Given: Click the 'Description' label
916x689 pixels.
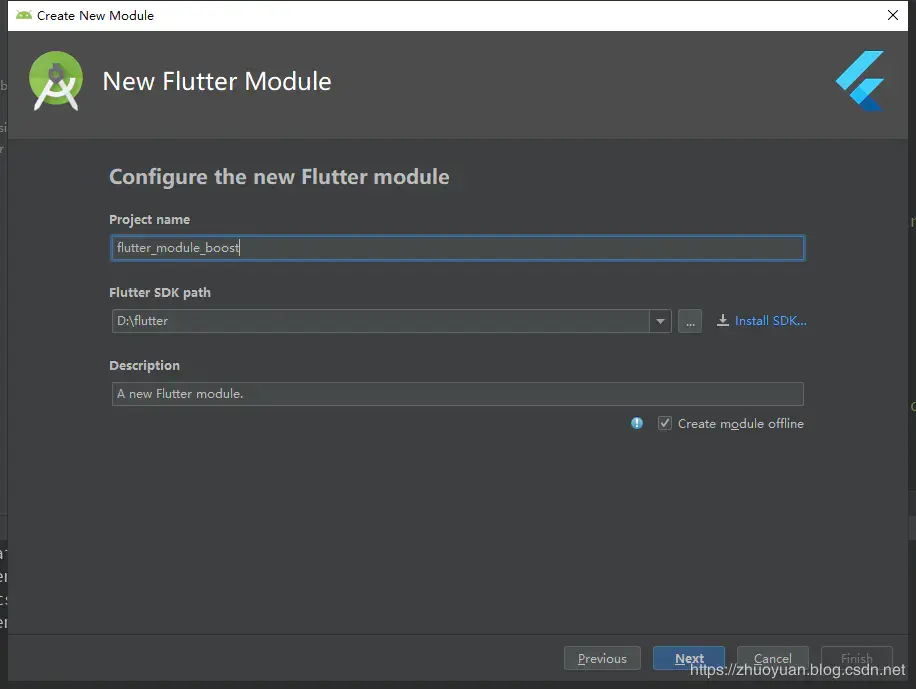Looking at the screenshot, I should click(144, 365).
